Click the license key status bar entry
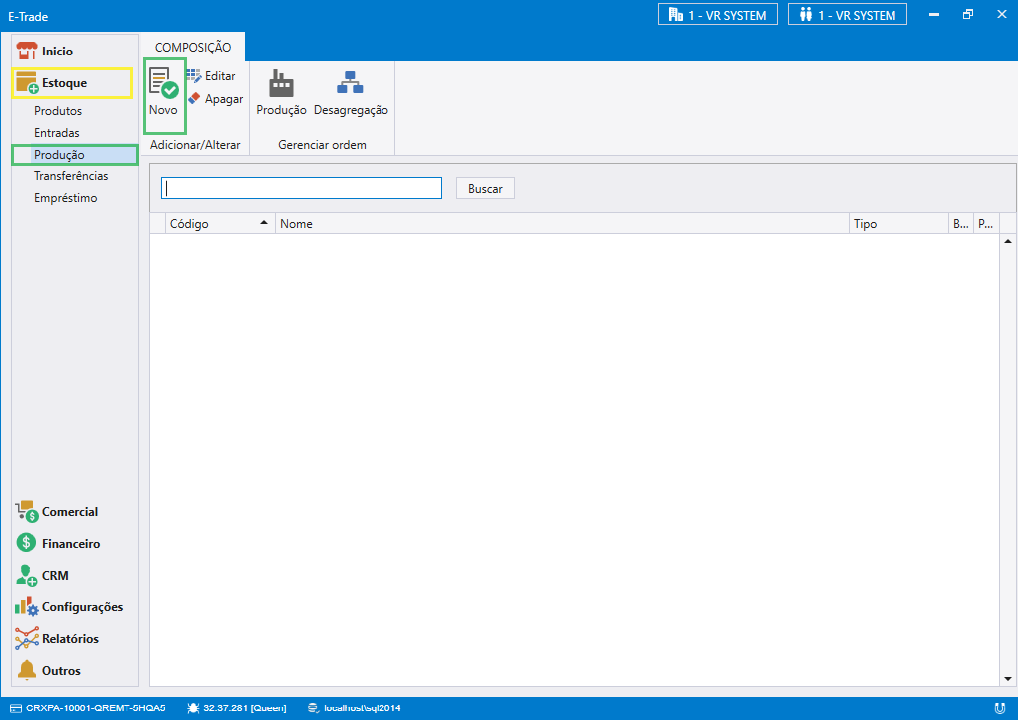 point(88,708)
